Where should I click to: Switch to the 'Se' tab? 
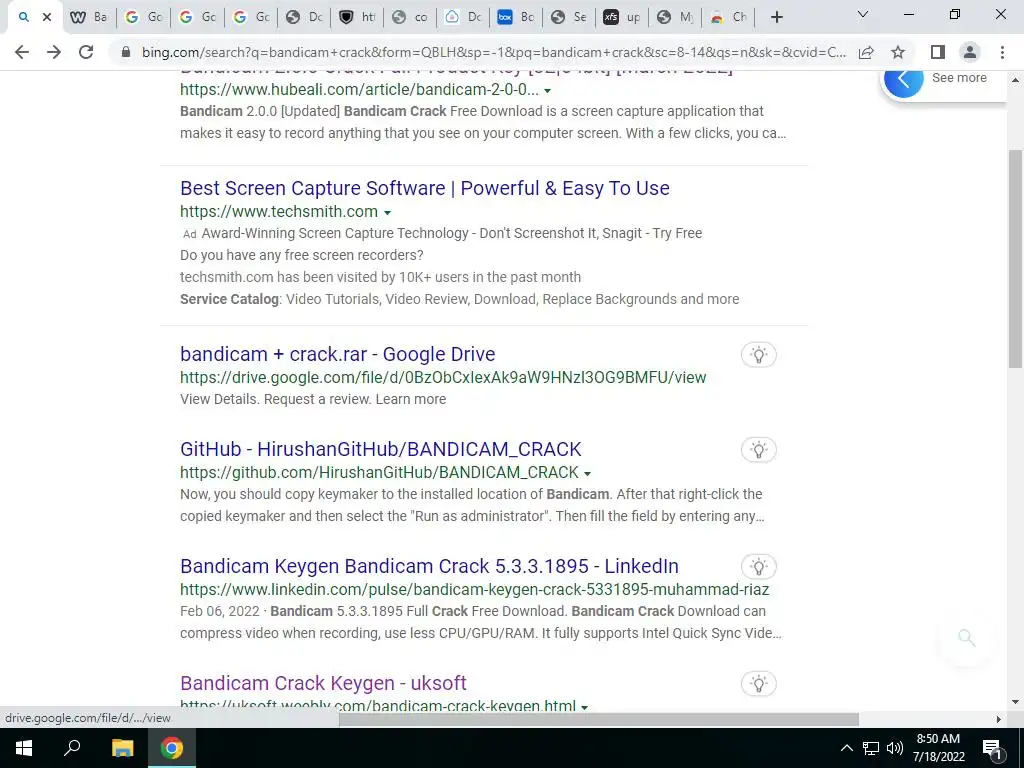(569, 18)
